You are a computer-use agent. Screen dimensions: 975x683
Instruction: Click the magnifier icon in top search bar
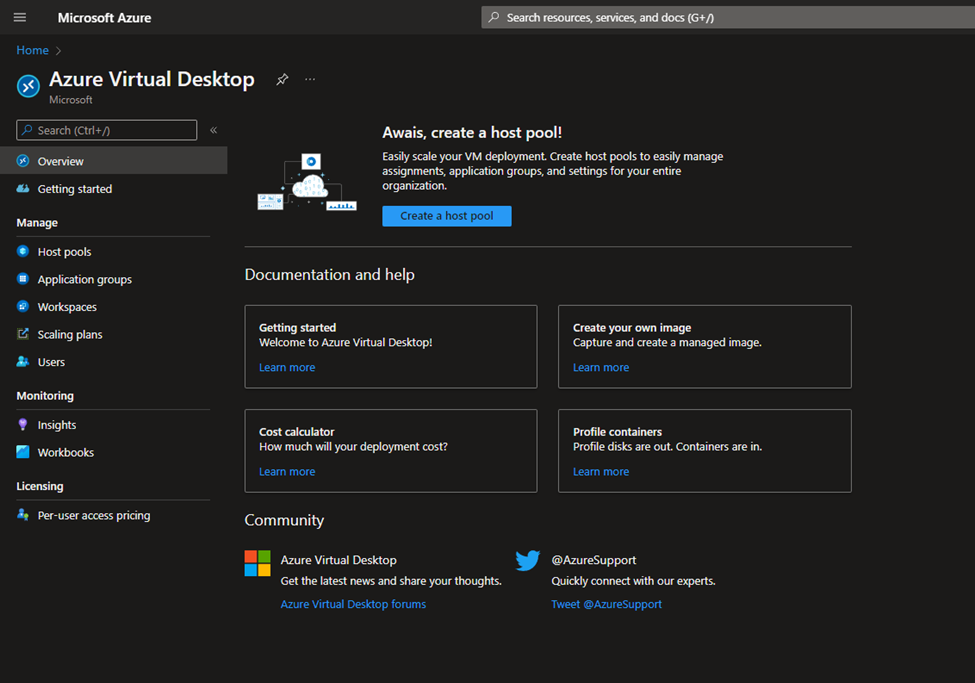click(x=494, y=17)
